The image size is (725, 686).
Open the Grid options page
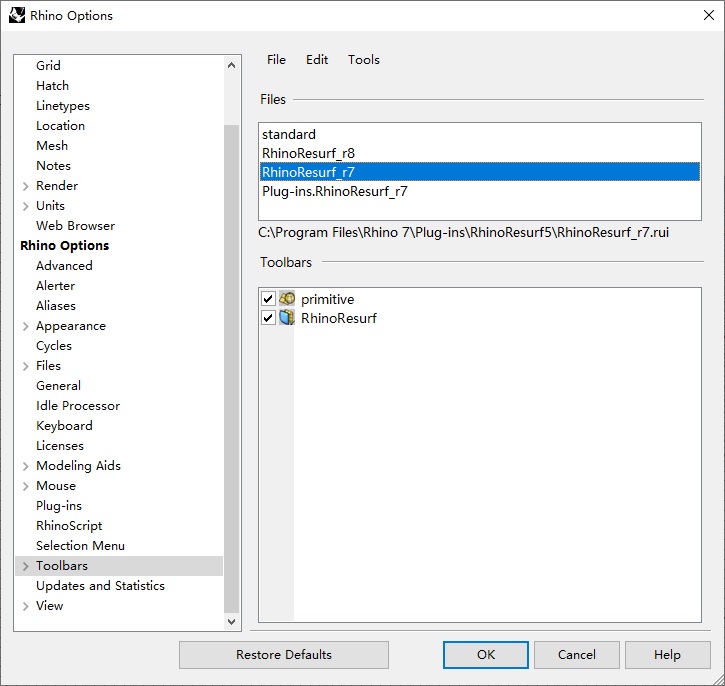48,66
